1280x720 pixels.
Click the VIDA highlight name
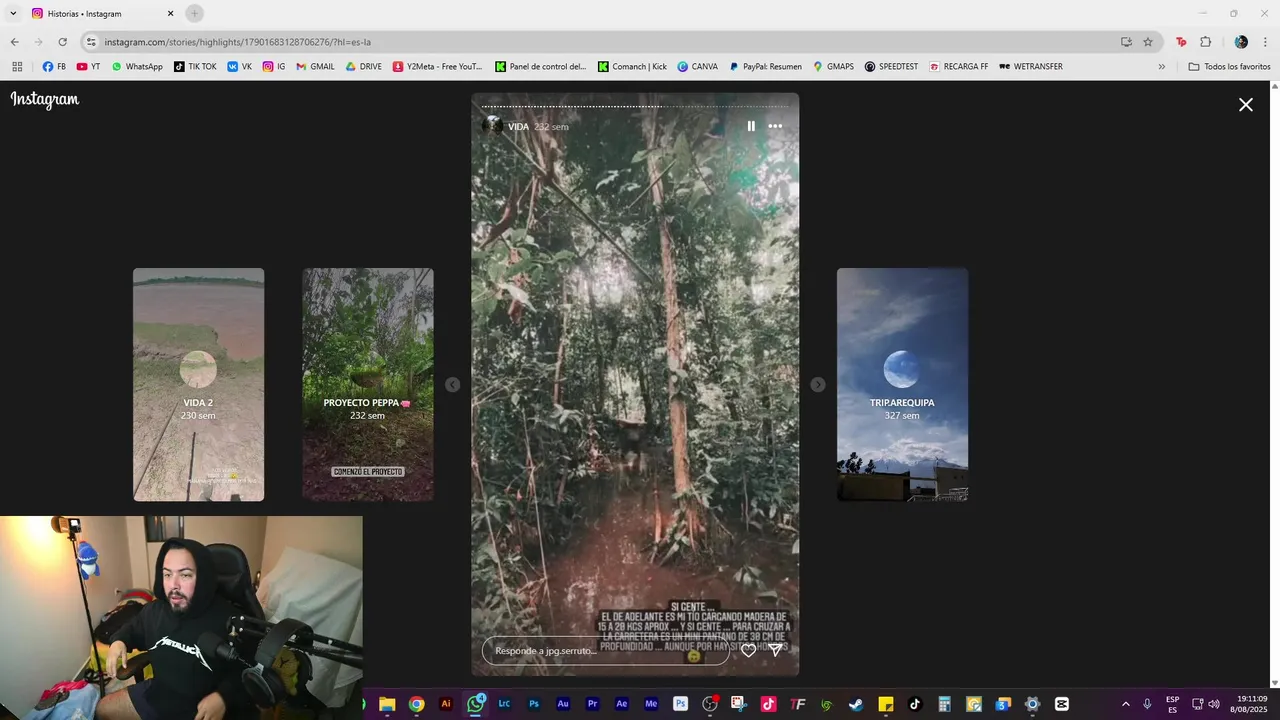518,127
